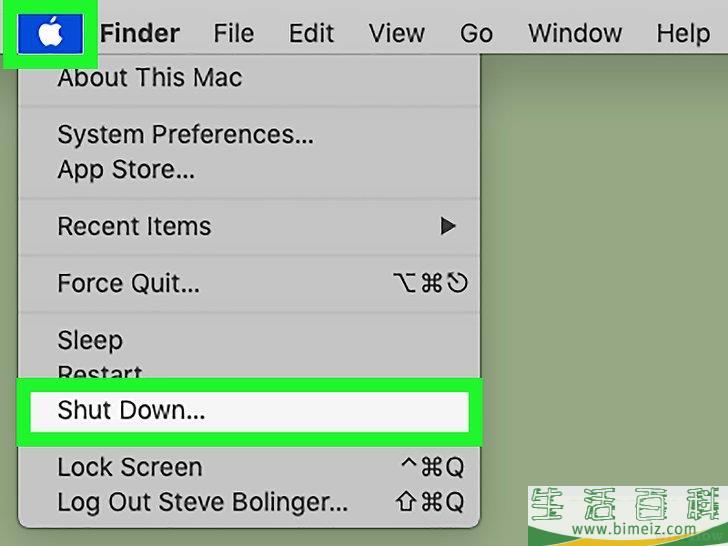Expand the Recent Items submenu arrow
This screenshot has width=728, height=546.
coord(448,226)
